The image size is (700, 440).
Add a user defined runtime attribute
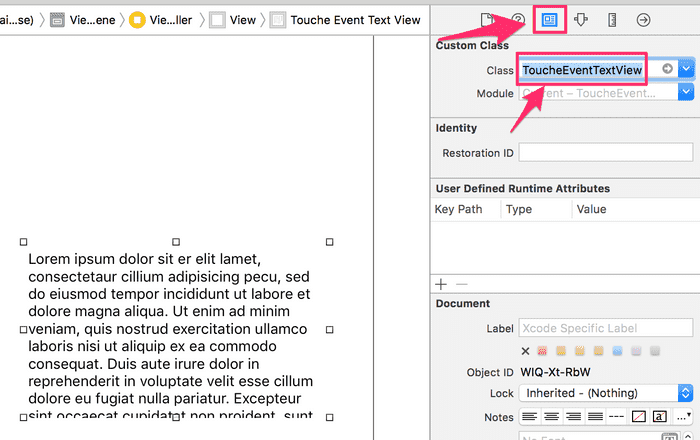tap(441, 285)
